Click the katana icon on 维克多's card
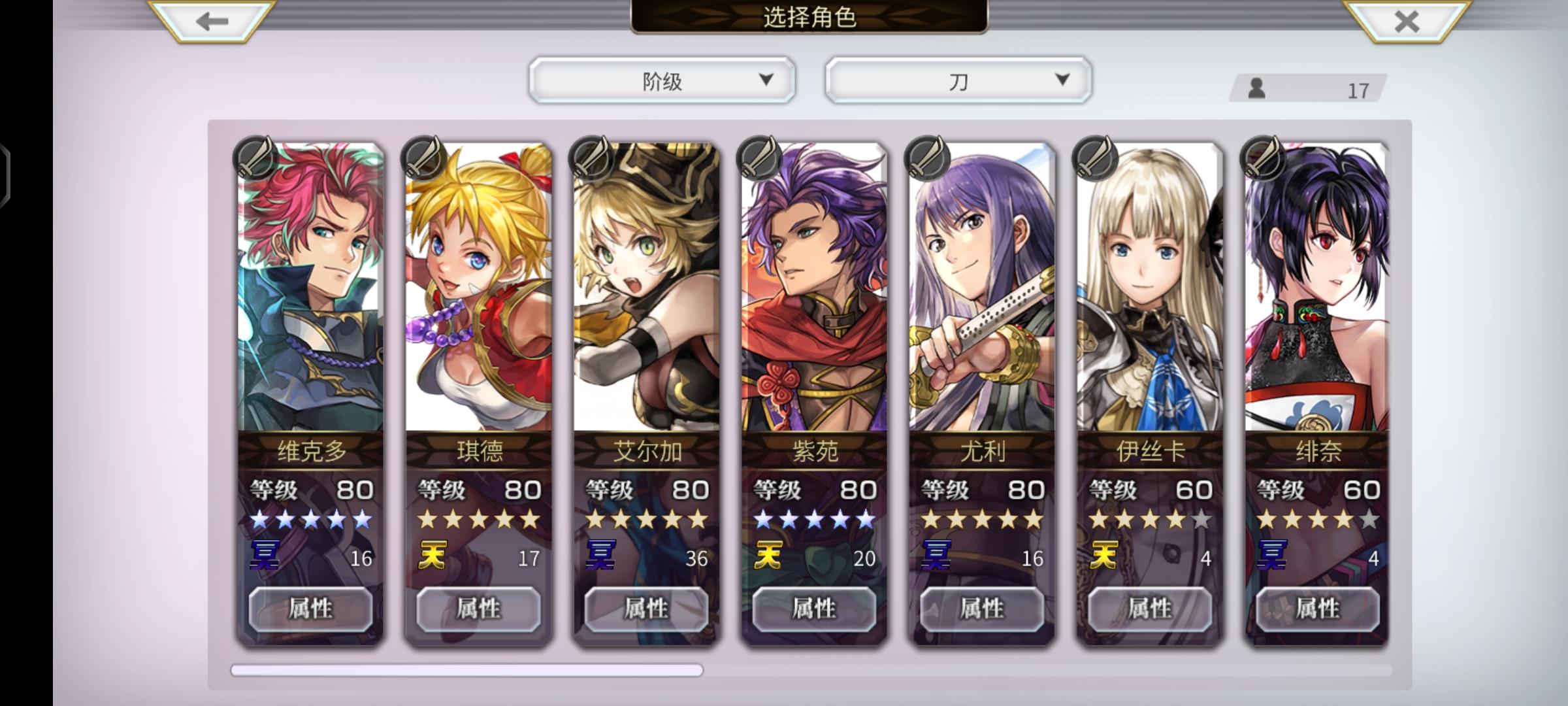This screenshot has height=706, width=1568. 255,158
